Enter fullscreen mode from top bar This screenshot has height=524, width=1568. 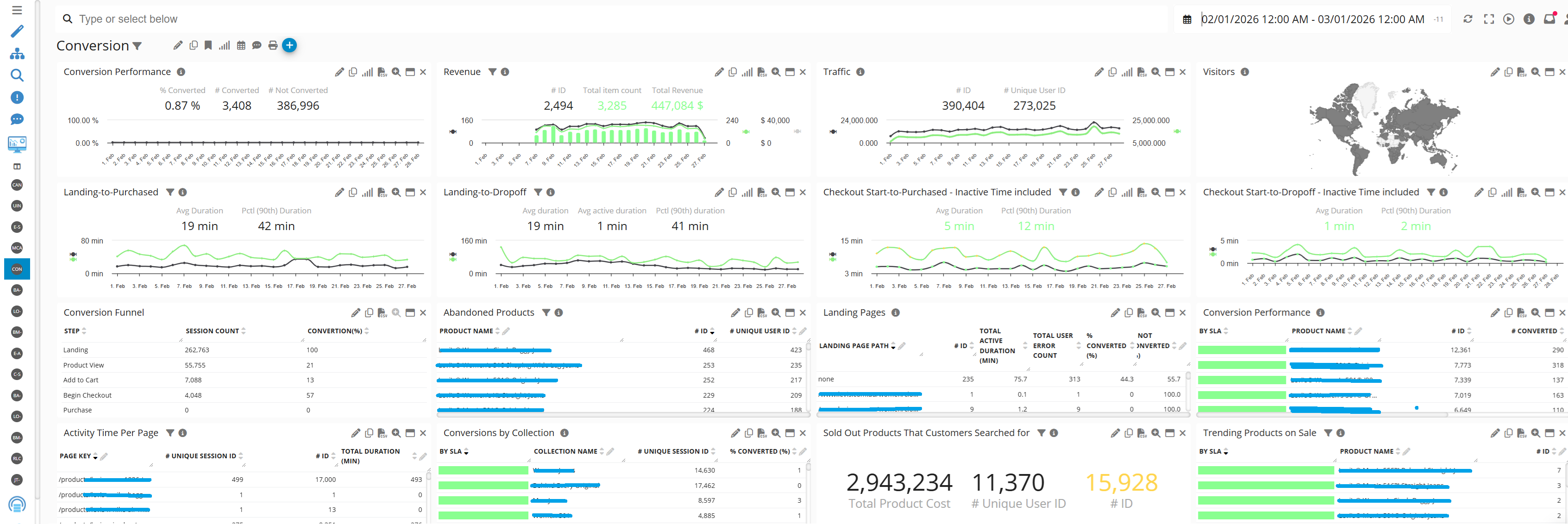1489,19
